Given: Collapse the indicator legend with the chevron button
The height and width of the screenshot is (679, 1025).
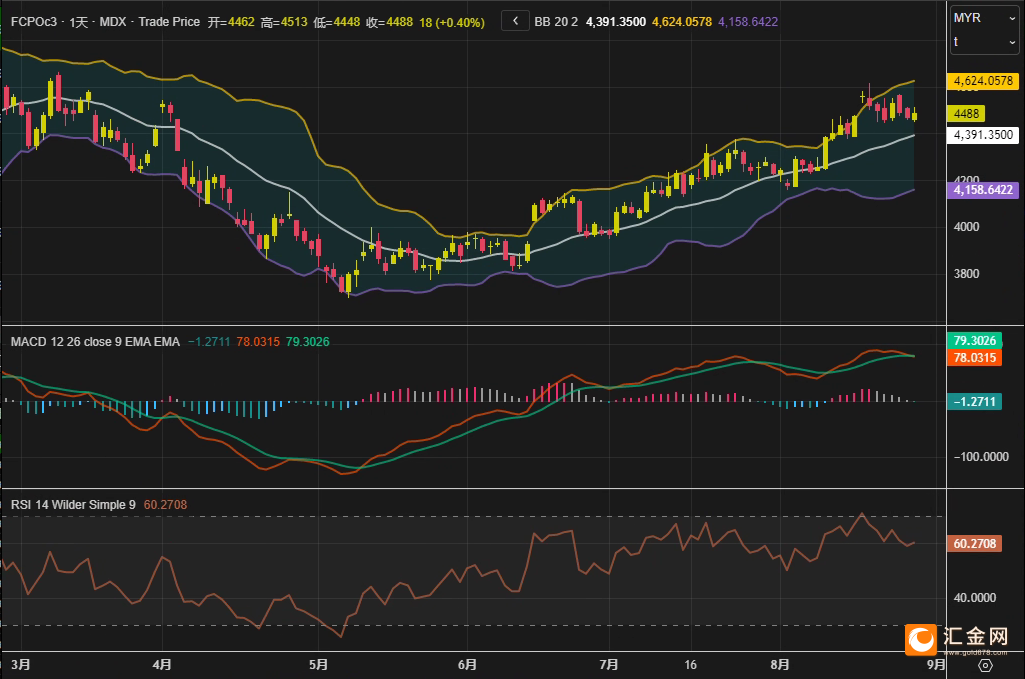Looking at the screenshot, I should point(515,21).
